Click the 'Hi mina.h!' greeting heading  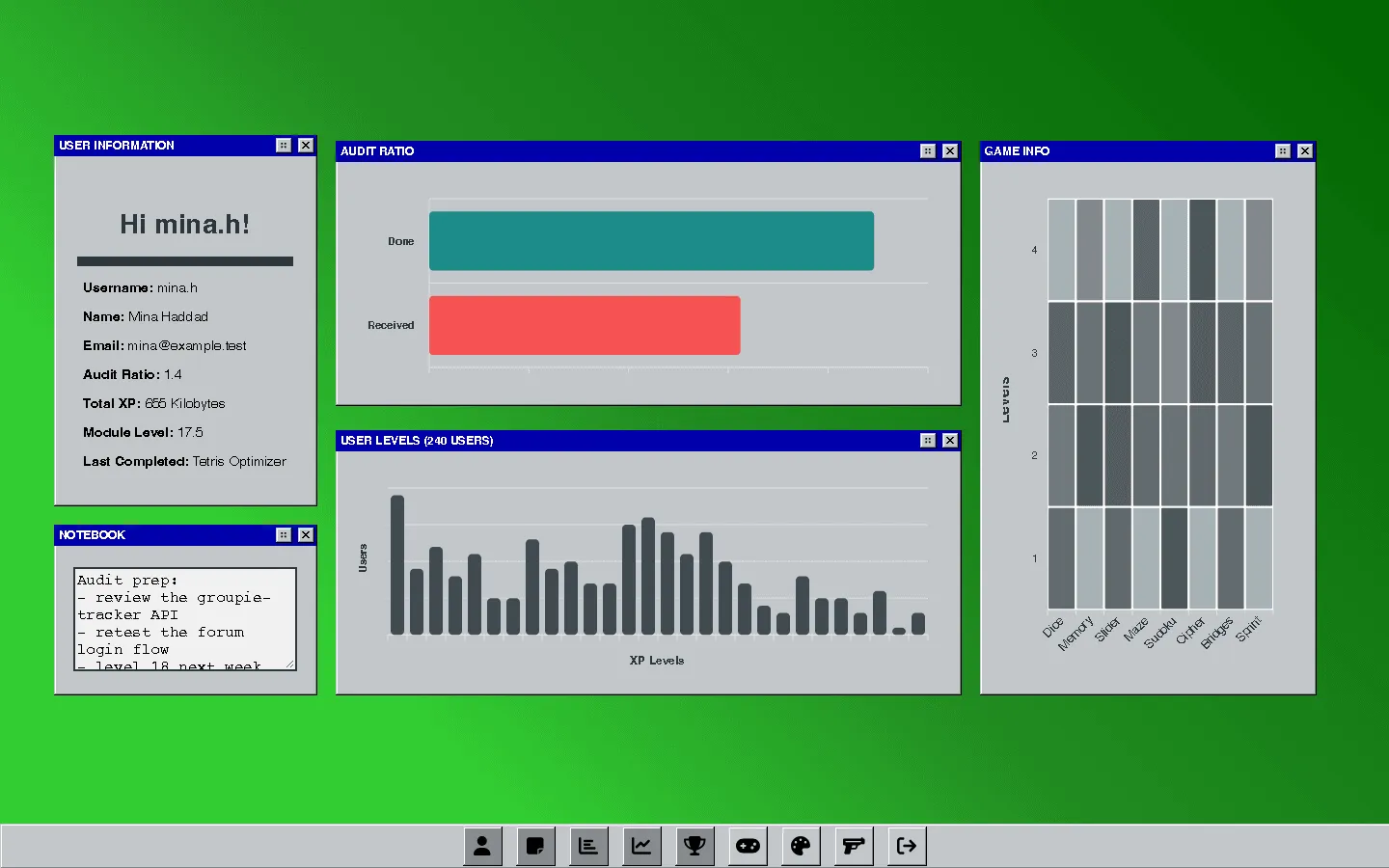pos(185,225)
